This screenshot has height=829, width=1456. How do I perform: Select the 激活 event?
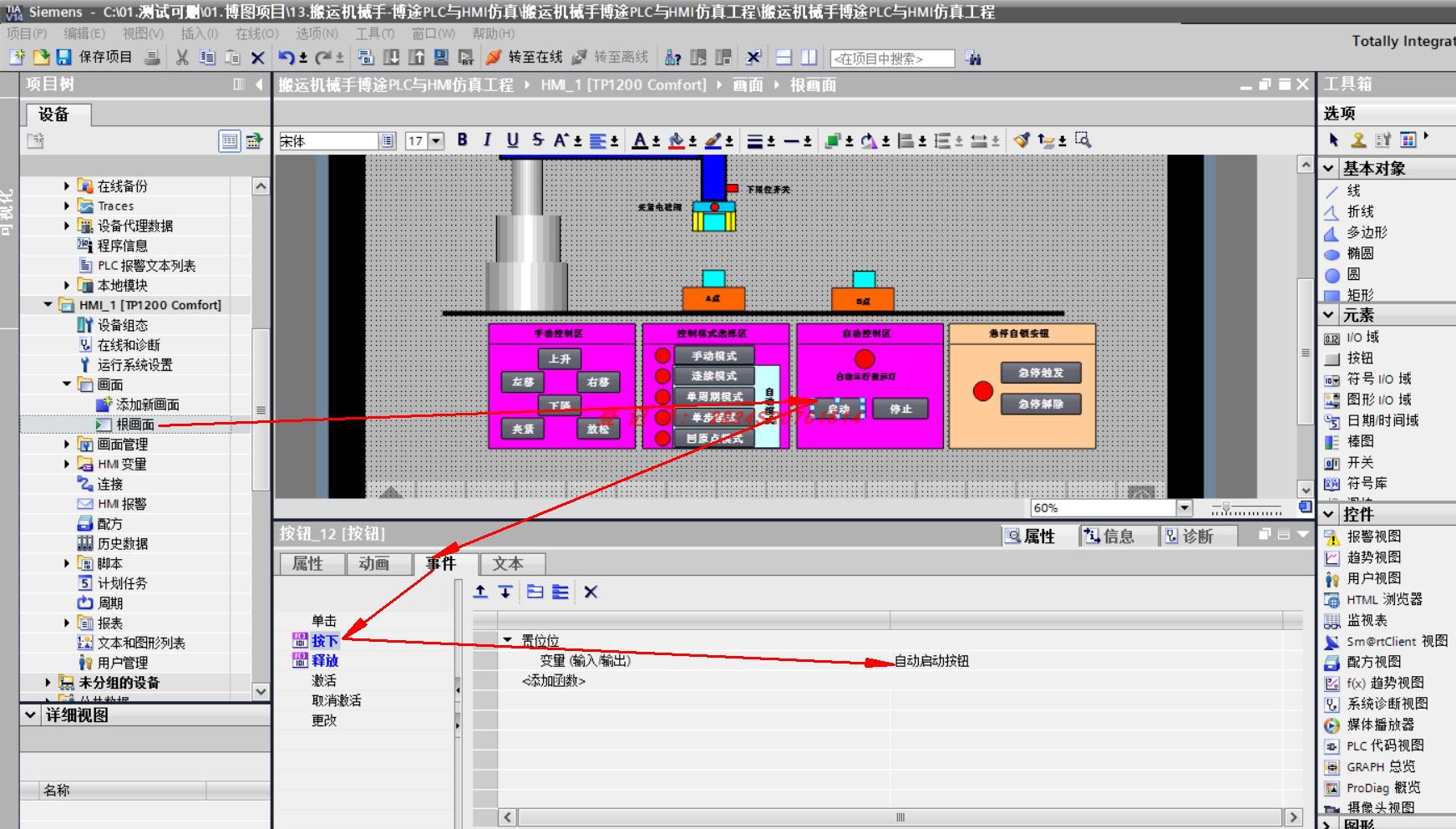click(324, 680)
